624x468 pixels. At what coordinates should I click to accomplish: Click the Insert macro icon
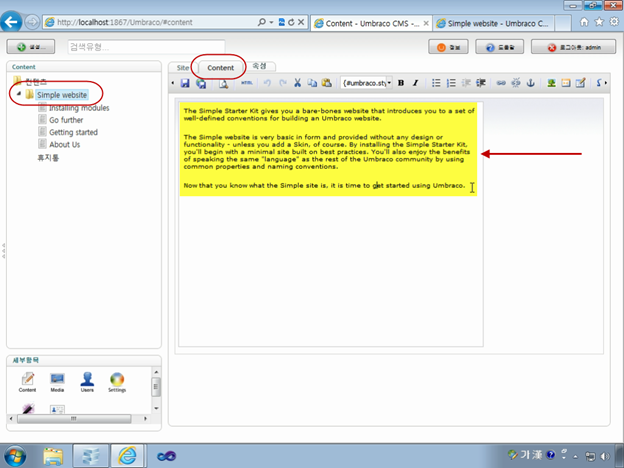click(566, 83)
